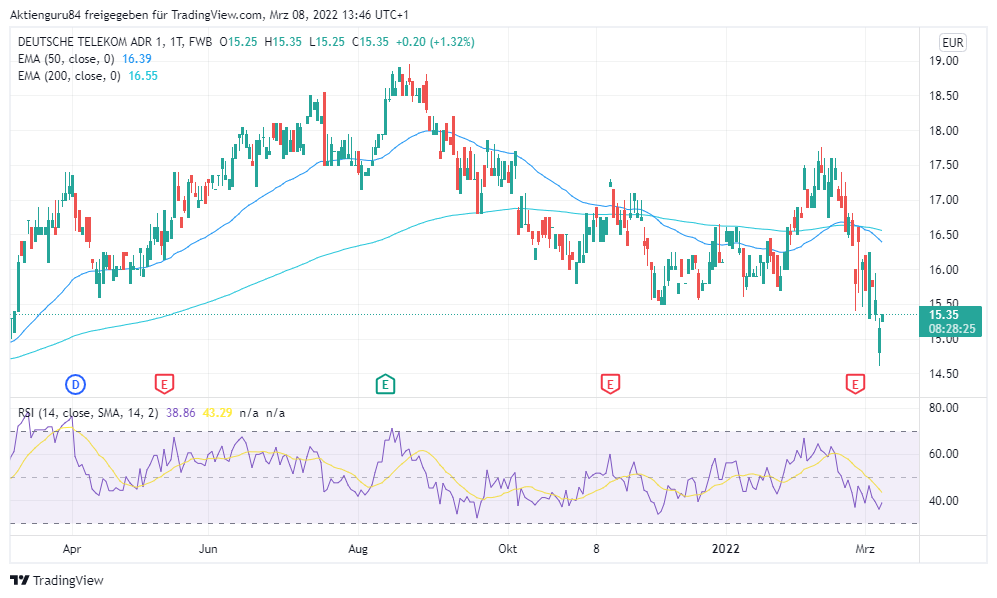Viewport: 997px width, 598px height.
Task: Click the Okt label on the time axis
Action: coord(507,549)
